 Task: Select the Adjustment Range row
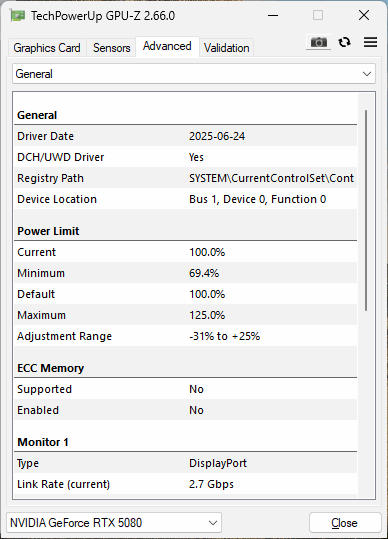click(186, 336)
